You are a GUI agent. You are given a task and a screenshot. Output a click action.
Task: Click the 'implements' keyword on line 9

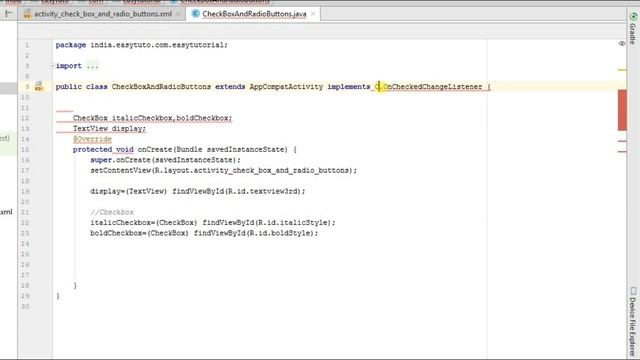(x=349, y=87)
